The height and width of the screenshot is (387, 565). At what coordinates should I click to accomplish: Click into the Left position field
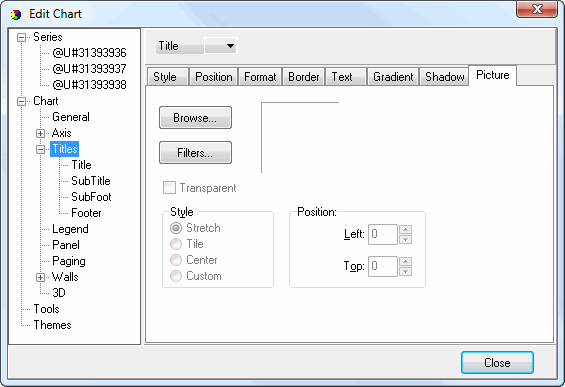pyautogui.click(x=383, y=234)
